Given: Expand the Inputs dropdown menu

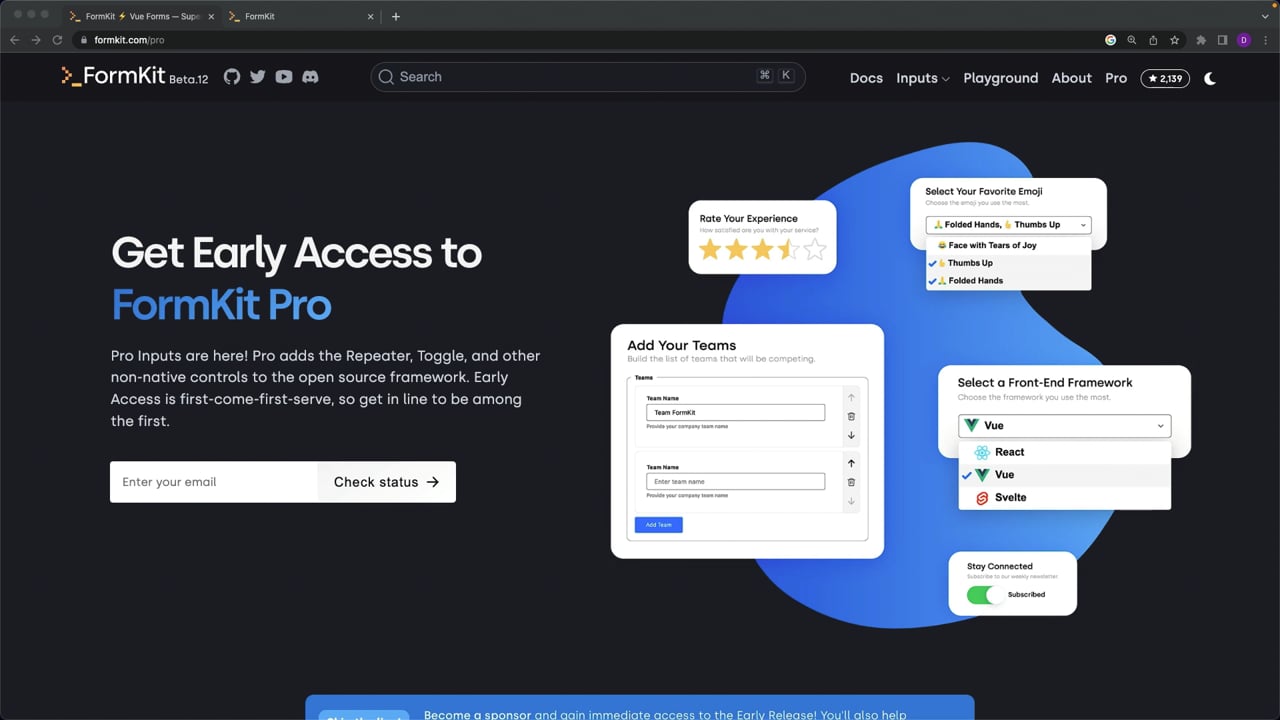Looking at the screenshot, I should 922,78.
